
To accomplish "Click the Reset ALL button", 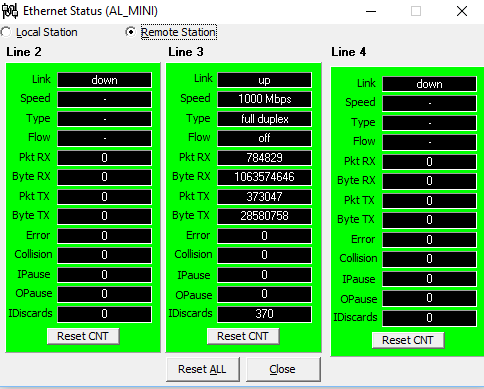I will pyautogui.click(x=203, y=369).
